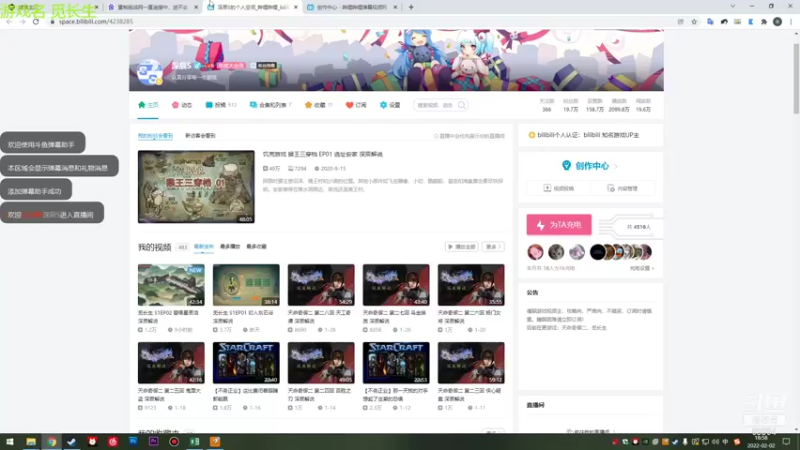Click the 粉丝数 19.7万 fans counter

point(570,106)
